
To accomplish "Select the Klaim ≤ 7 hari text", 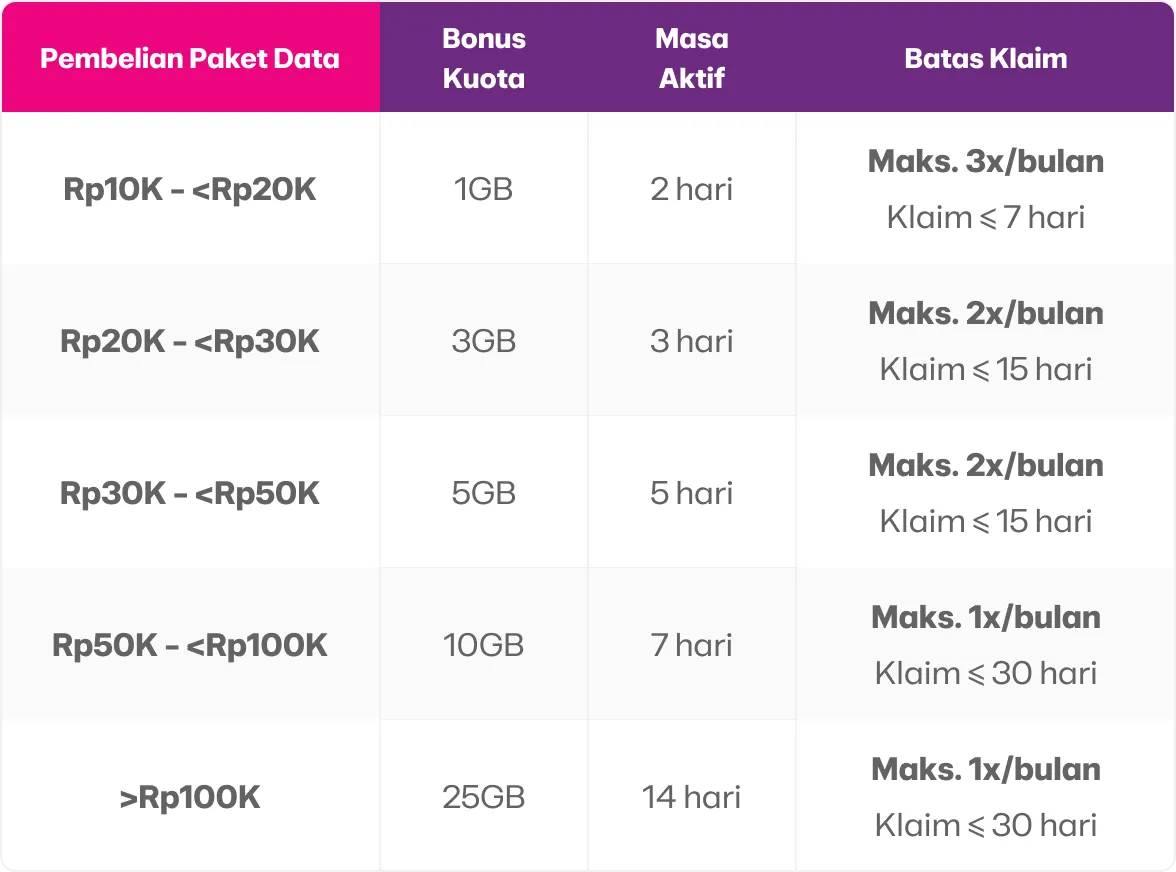I will [986, 218].
